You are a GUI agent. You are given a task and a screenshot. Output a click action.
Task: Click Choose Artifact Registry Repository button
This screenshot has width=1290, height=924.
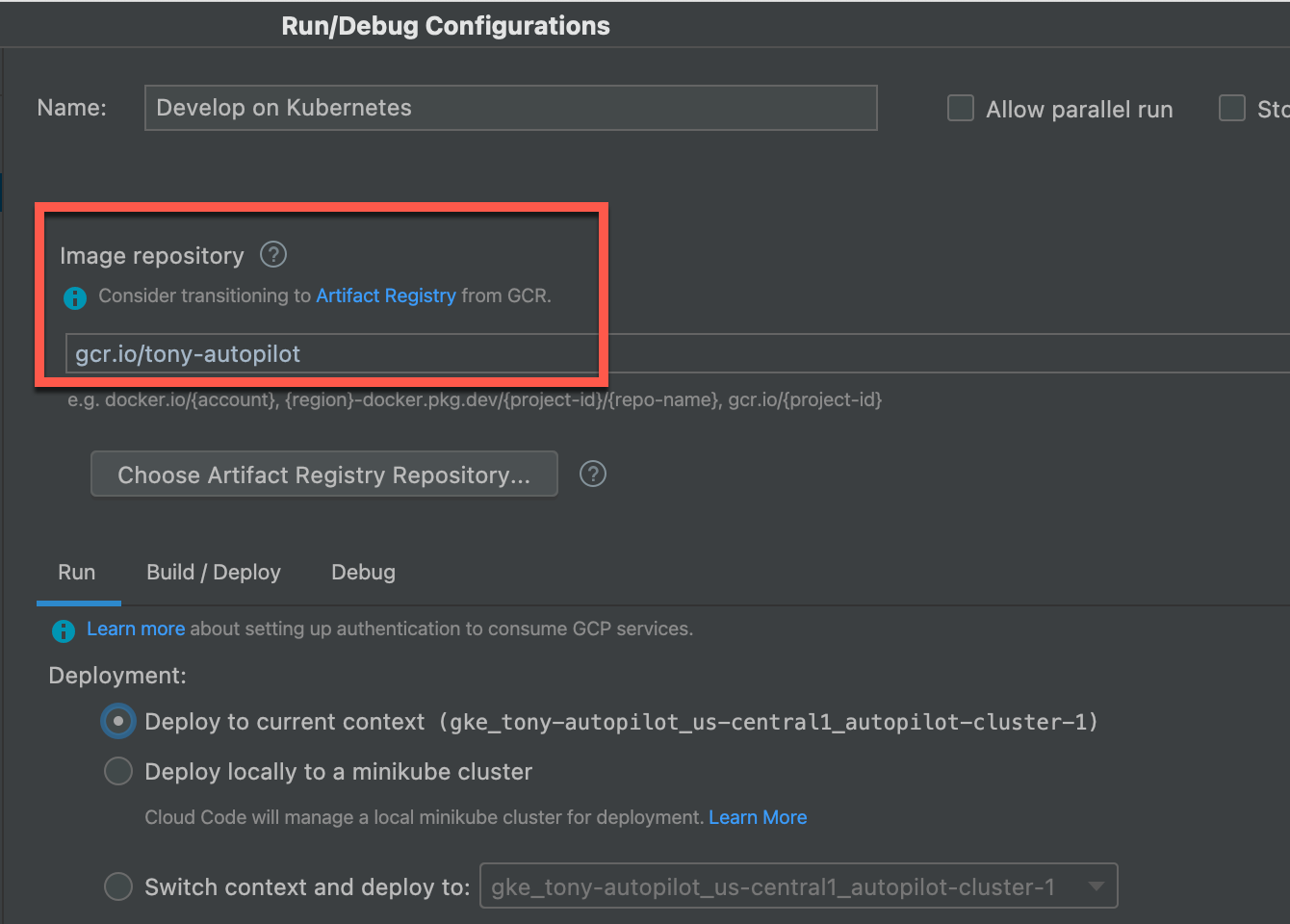click(x=324, y=474)
